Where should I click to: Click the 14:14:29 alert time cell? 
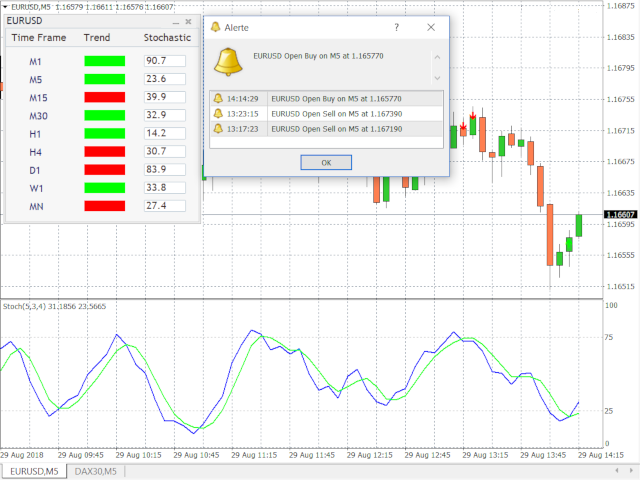coord(242,99)
